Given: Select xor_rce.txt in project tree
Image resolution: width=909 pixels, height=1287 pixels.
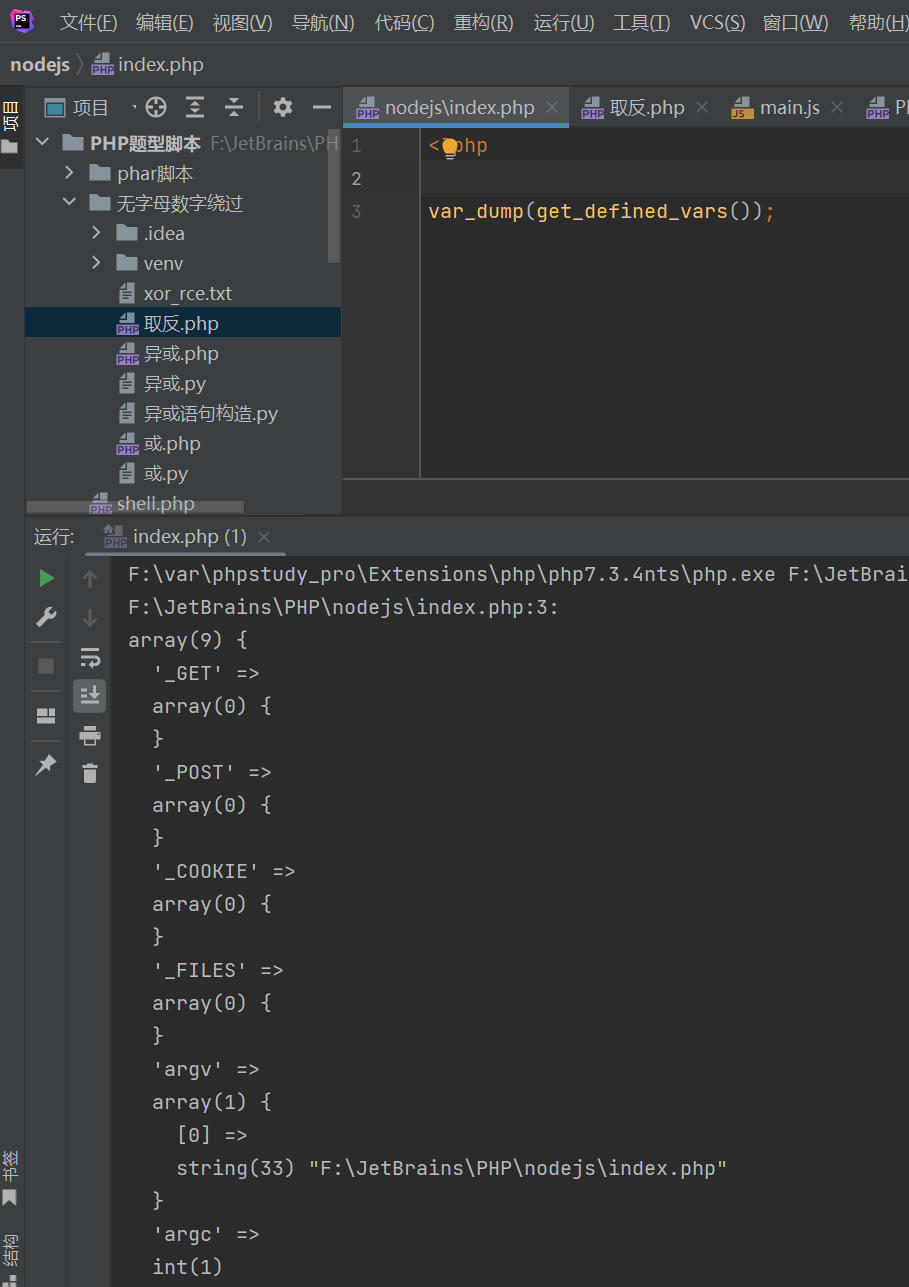Looking at the screenshot, I should pos(187,293).
